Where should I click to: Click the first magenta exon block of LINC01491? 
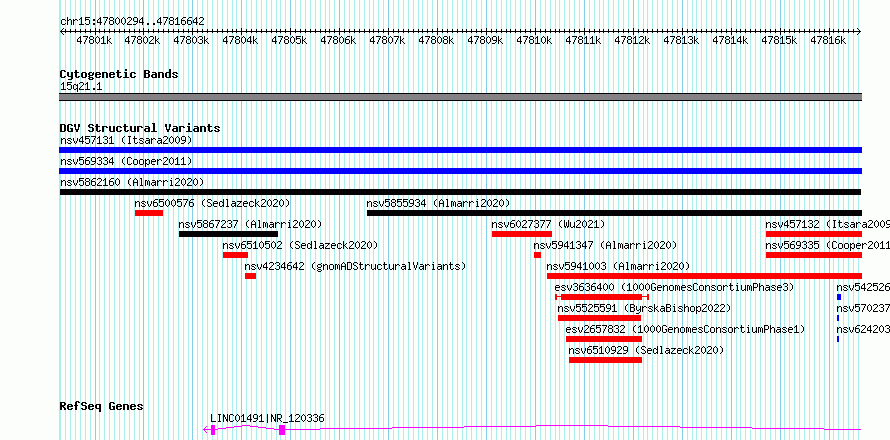(x=213, y=430)
